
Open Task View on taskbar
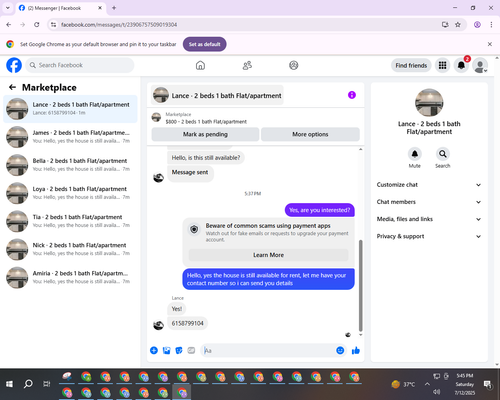pos(47,384)
